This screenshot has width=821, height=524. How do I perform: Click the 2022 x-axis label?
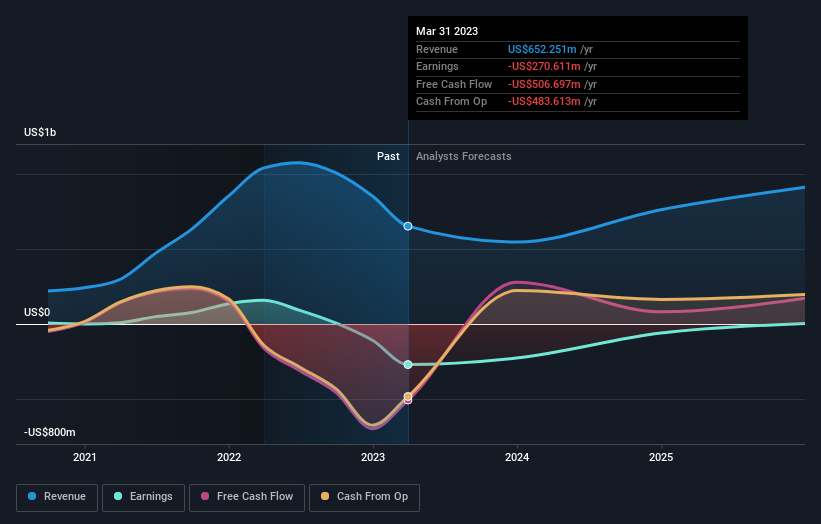pos(229,457)
